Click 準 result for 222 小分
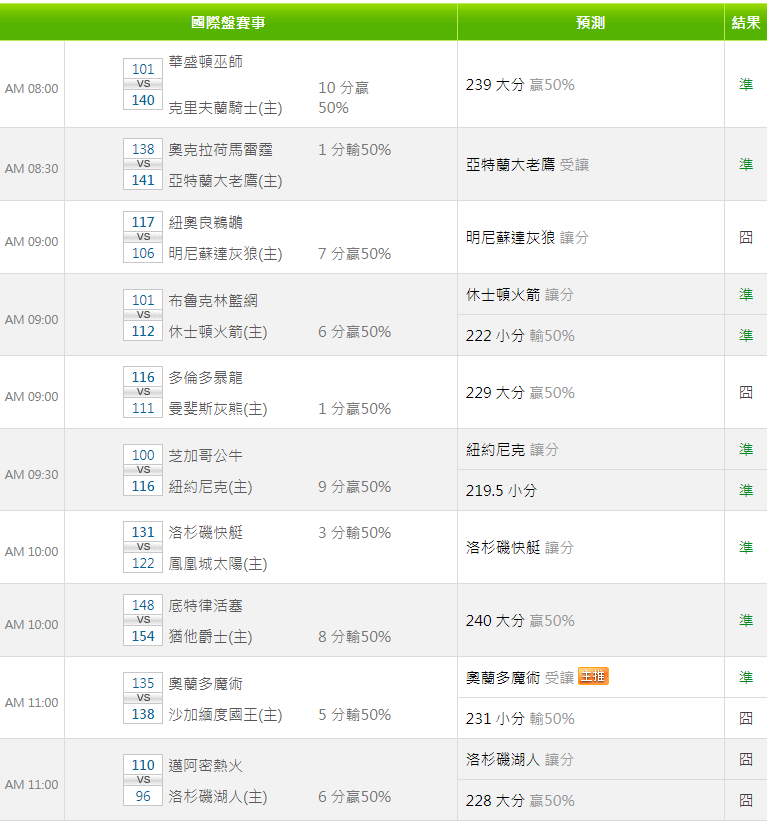Image resolution: width=767 pixels, height=822 pixels. click(x=746, y=335)
